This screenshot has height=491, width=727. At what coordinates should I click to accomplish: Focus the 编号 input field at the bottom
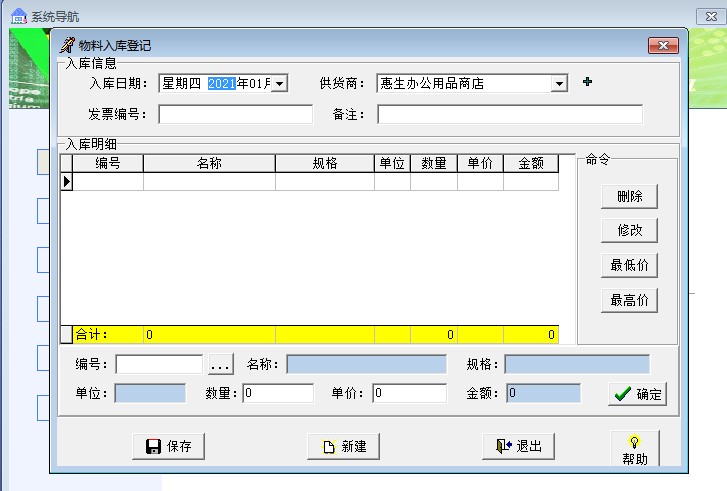click(159, 364)
